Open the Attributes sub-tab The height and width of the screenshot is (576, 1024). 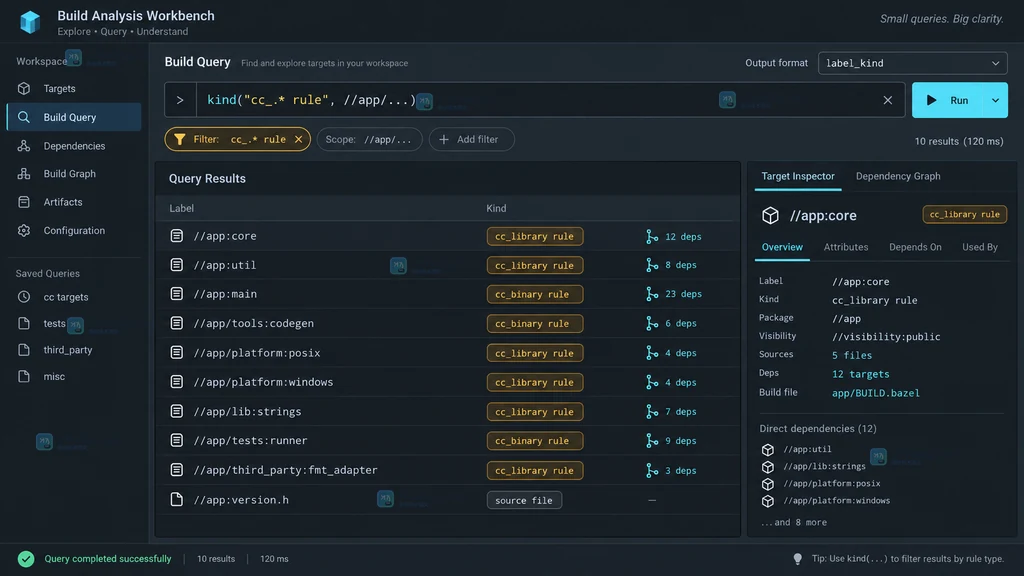point(846,247)
